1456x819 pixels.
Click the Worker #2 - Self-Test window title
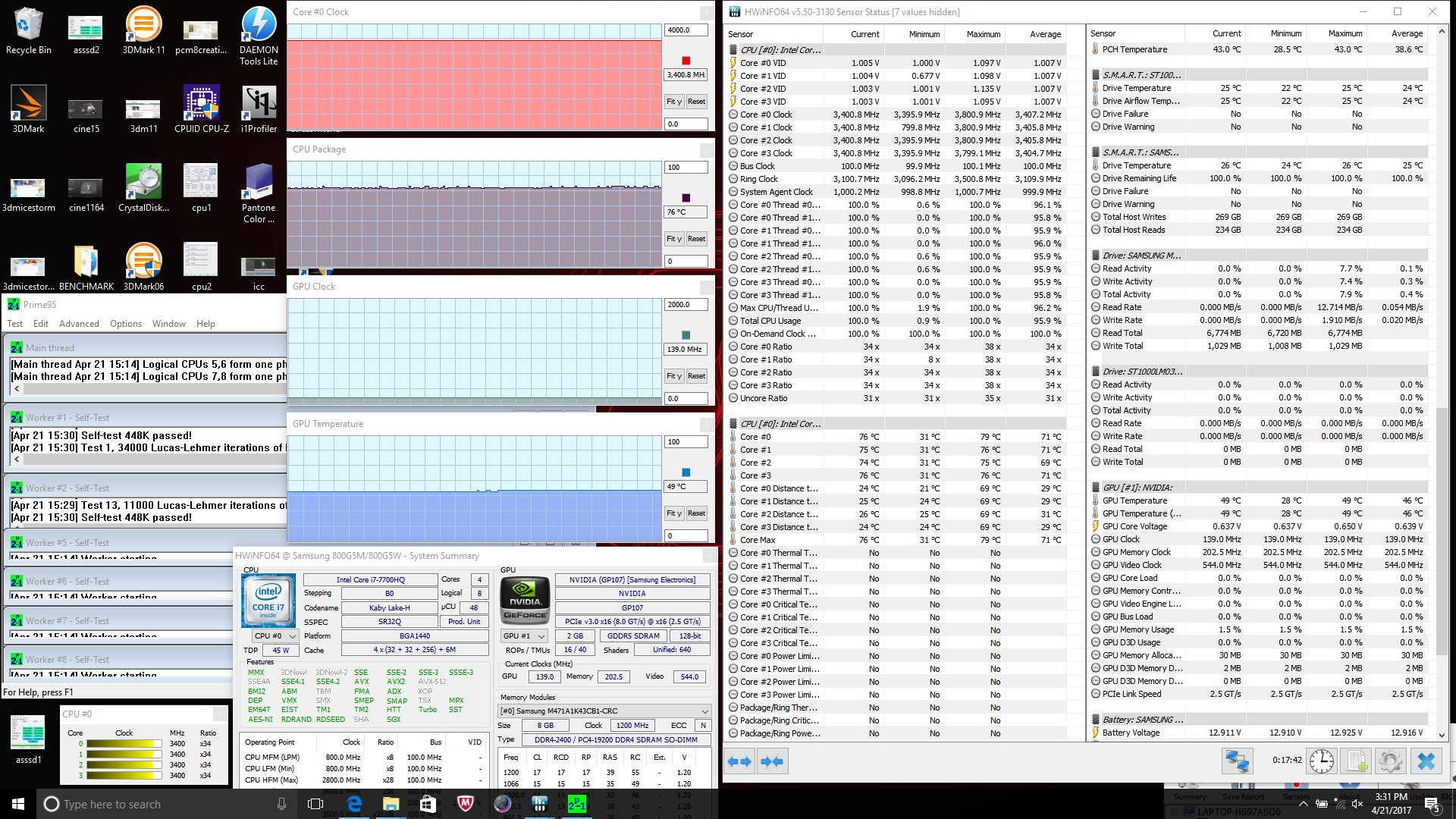tap(67, 488)
